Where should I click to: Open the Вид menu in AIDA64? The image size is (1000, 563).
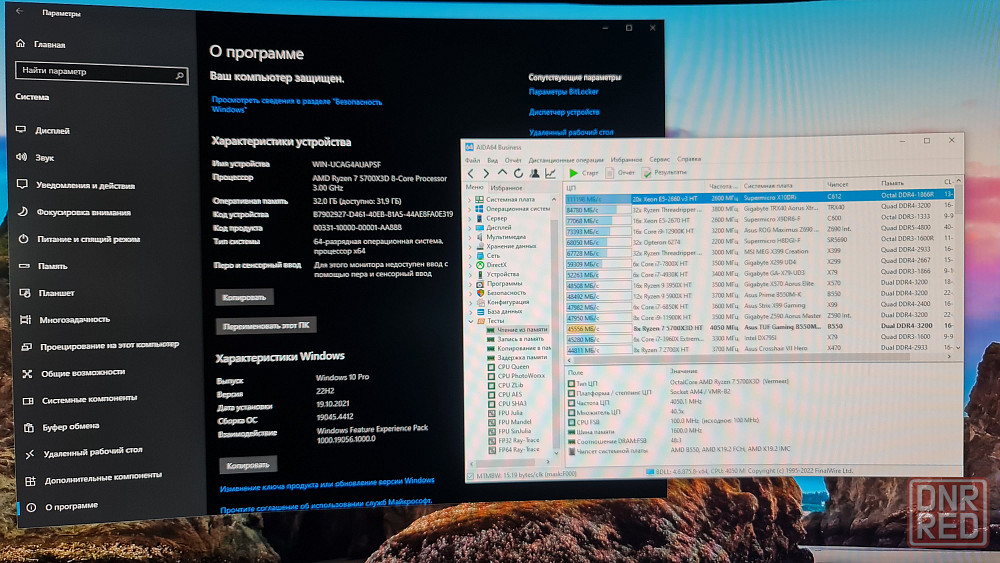(x=492, y=160)
